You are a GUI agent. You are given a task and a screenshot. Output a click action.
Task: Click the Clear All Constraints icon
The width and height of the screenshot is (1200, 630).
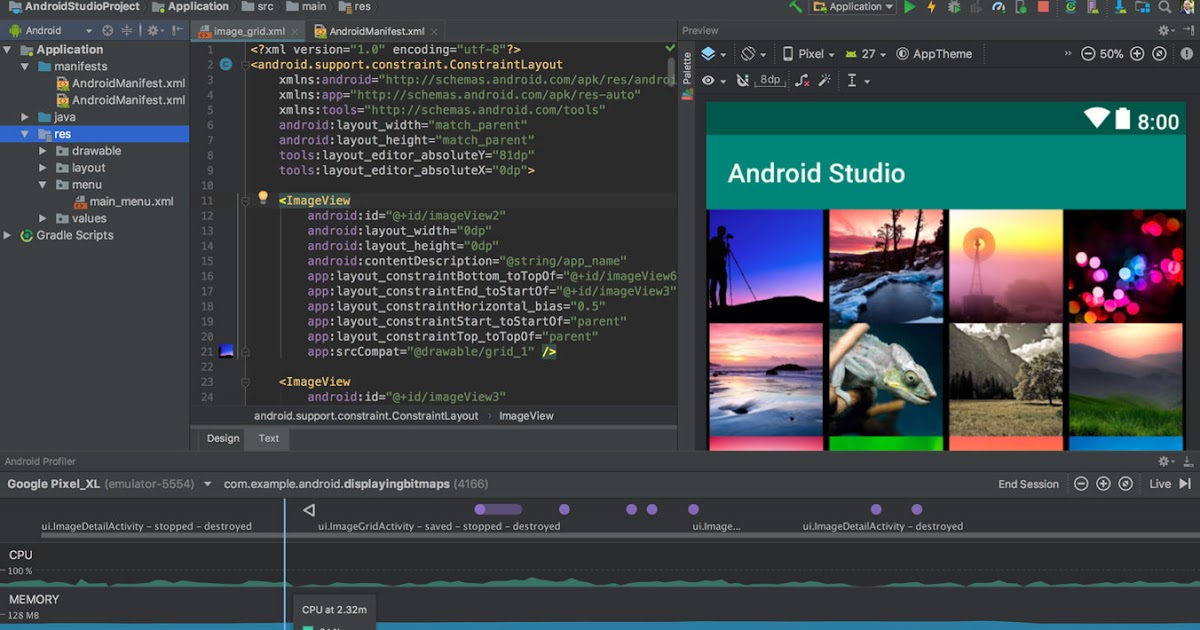pyautogui.click(x=803, y=80)
